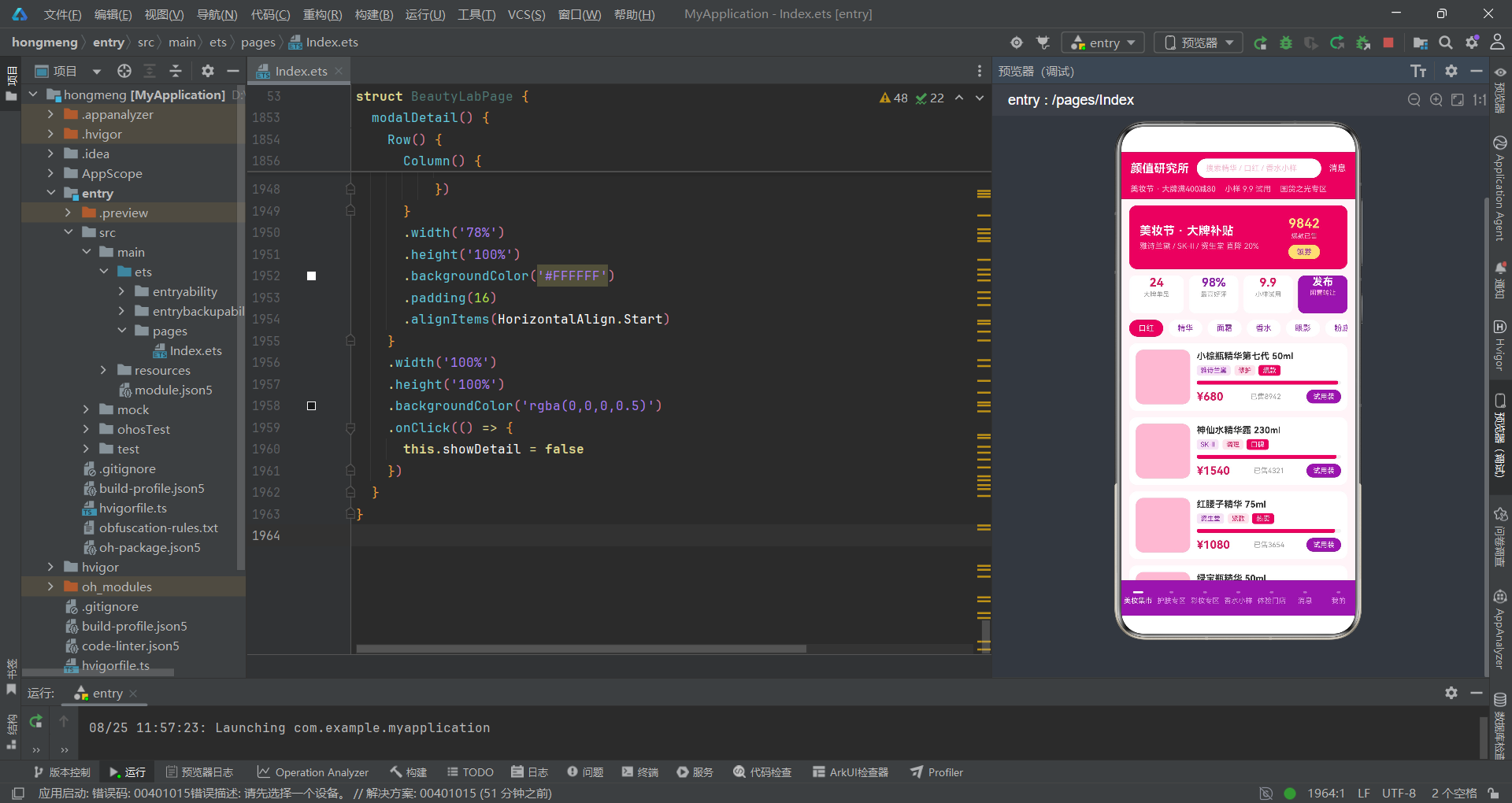Click attach debugger to process icon
1512x803 pixels.
tap(1363, 43)
